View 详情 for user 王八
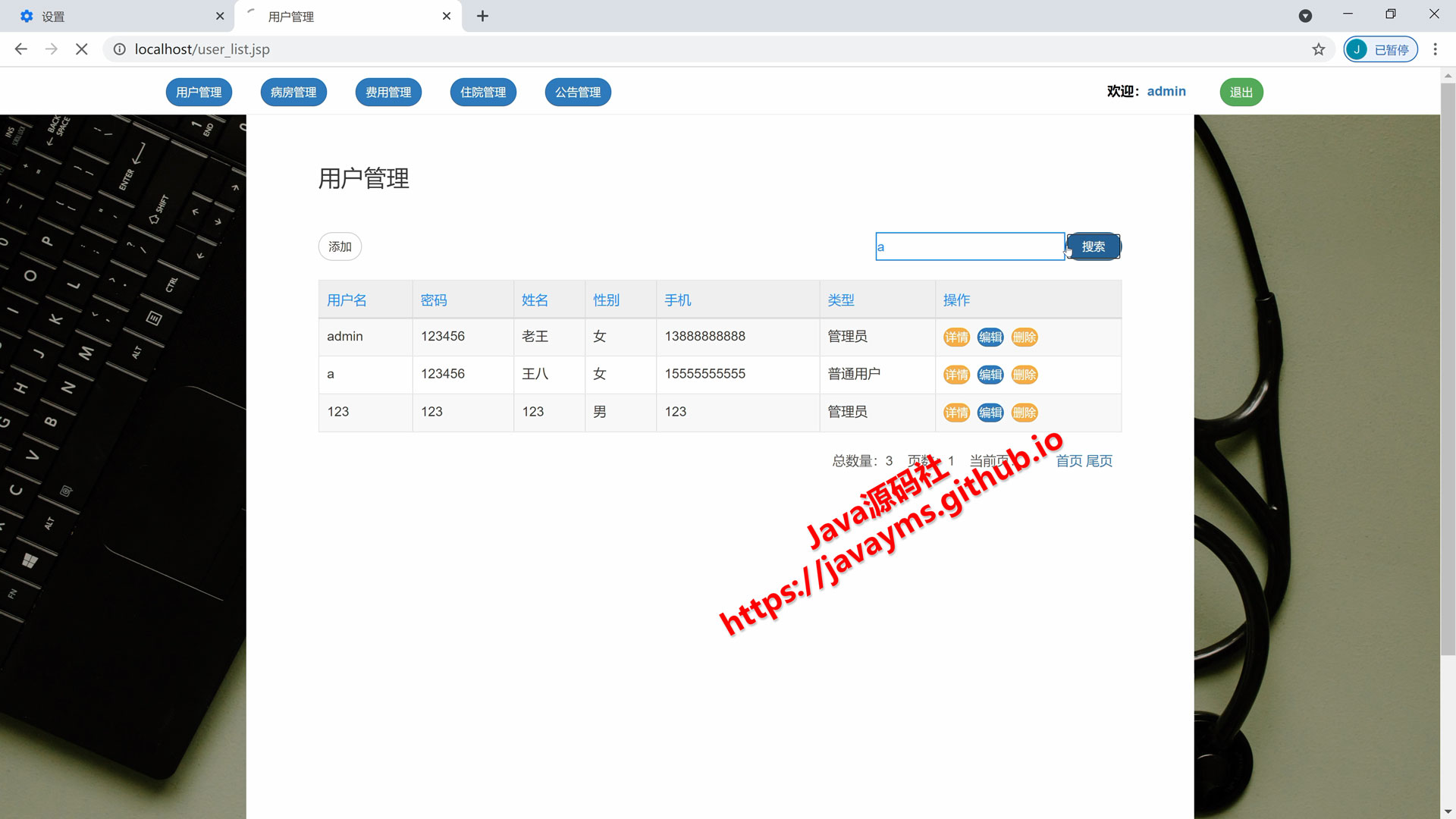Screen dimensions: 1456x819 (x=956, y=375)
